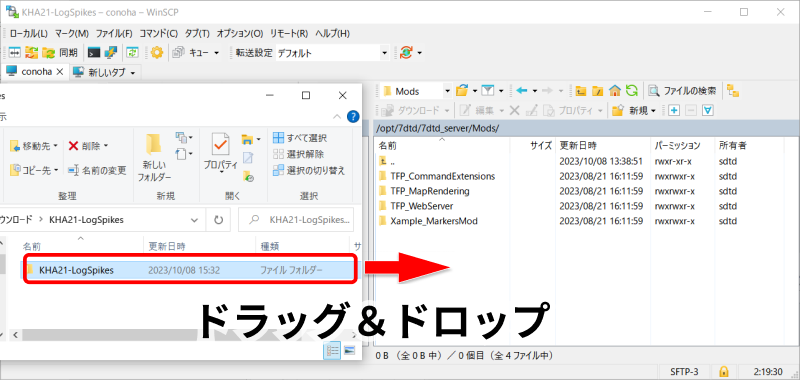This screenshot has width=800, height=380.
Task: Open WinSCP preferences gear icon
Action: 157,53
